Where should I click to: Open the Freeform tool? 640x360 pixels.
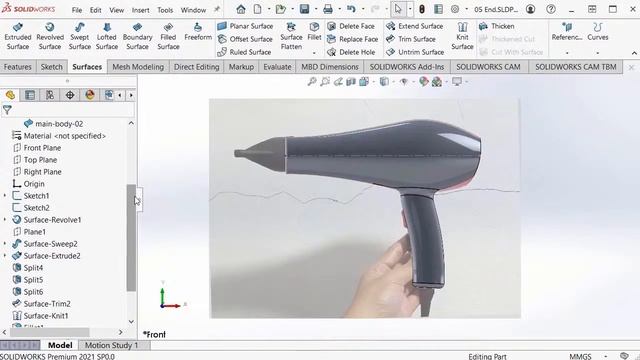(198, 32)
